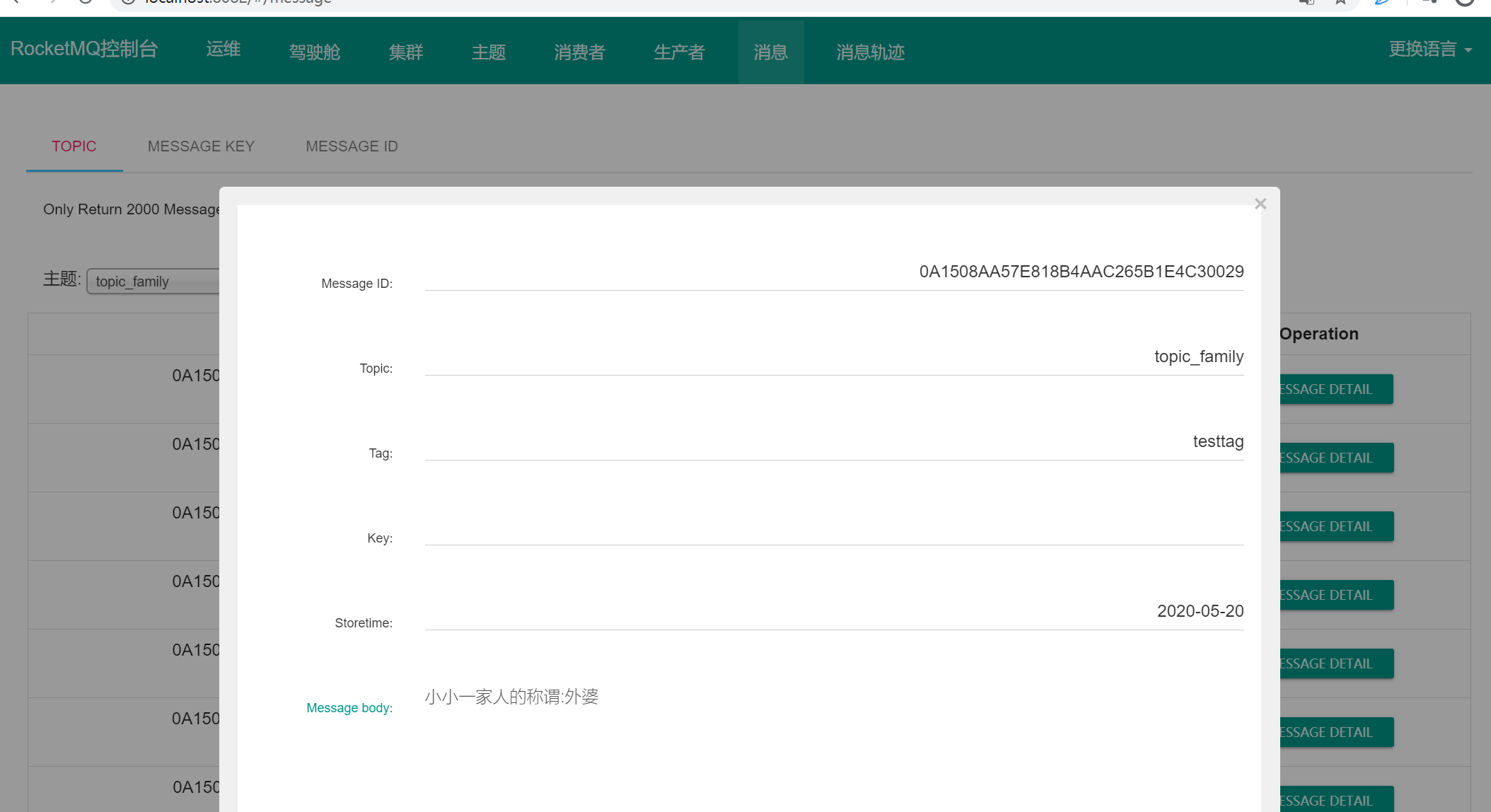Click the browser back arrow
1491x812 pixels.
point(17,3)
